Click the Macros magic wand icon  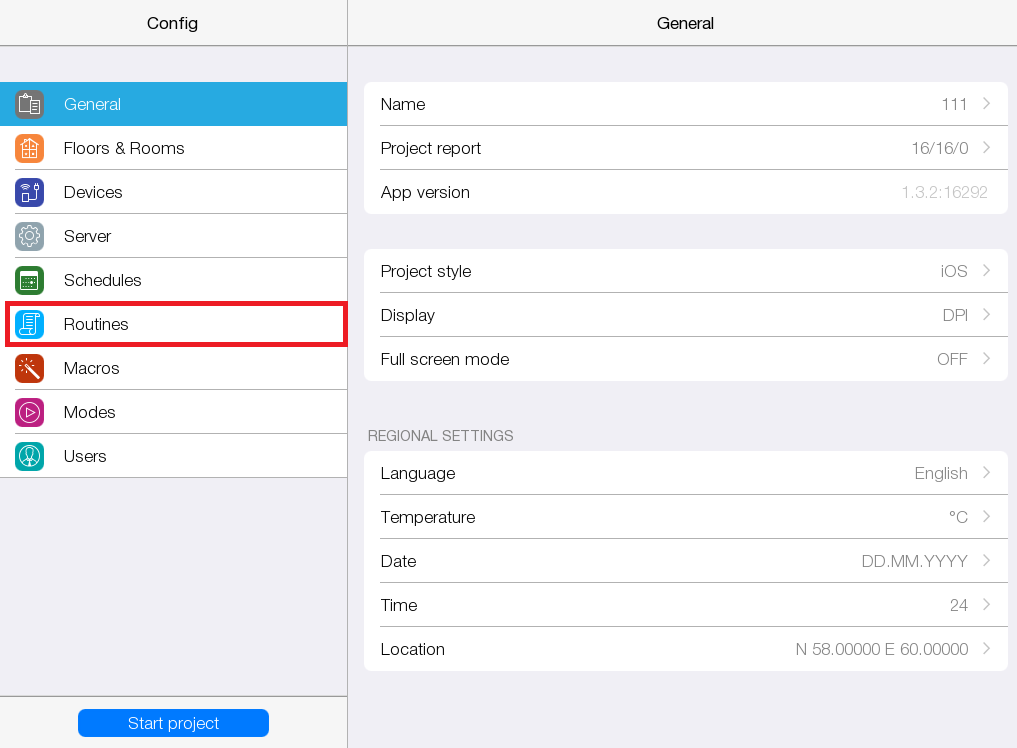pyautogui.click(x=29, y=368)
